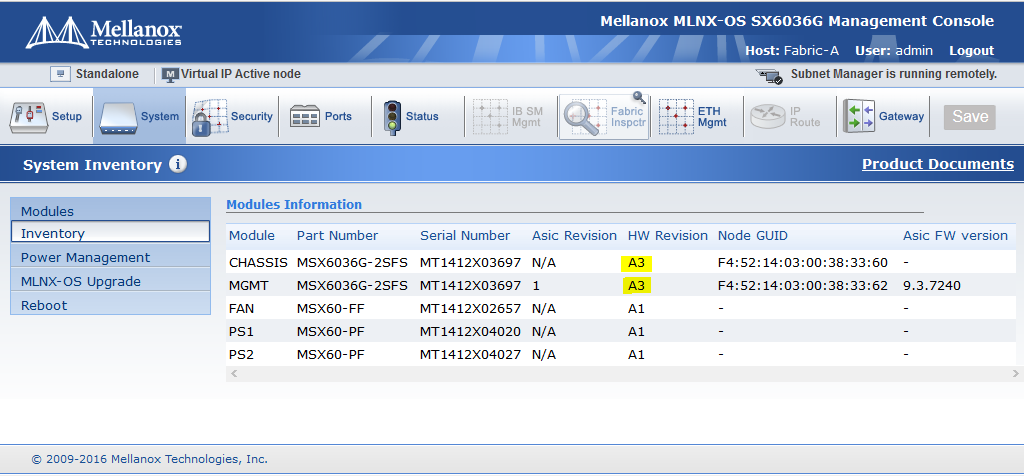Select the CHASSIS module cell
1024x476 pixels.
click(258, 263)
